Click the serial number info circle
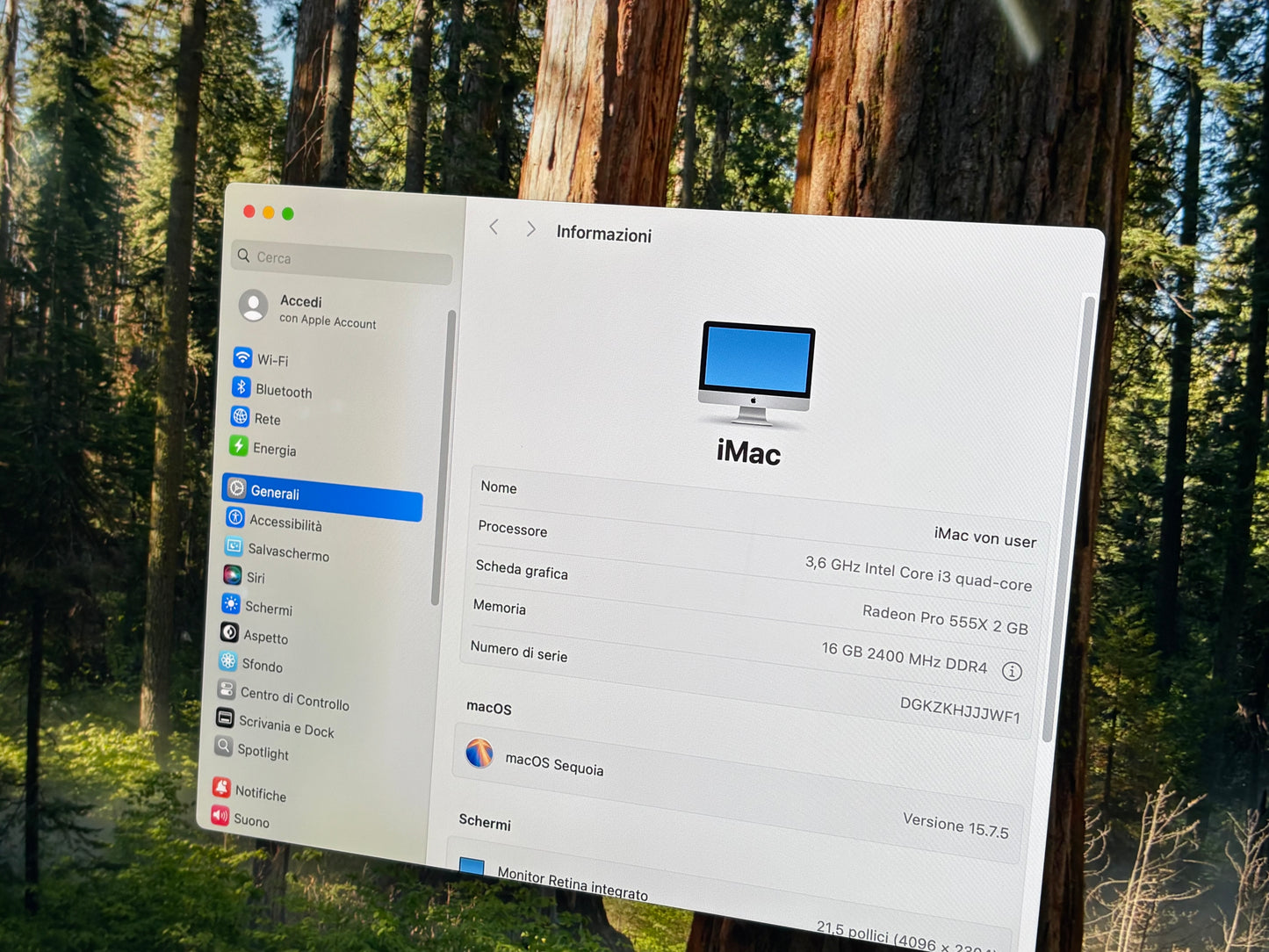Image resolution: width=1269 pixels, height=952 pixels. coord(1012,671)
